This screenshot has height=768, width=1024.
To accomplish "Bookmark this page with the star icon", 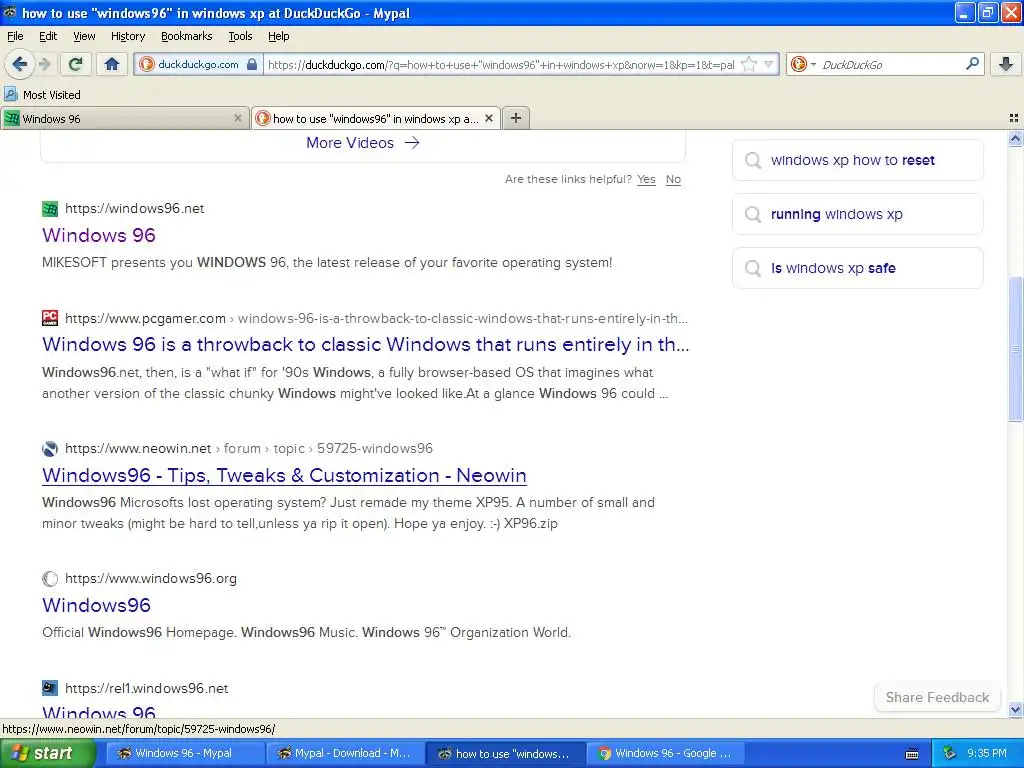I will click(x=749, y=64).
